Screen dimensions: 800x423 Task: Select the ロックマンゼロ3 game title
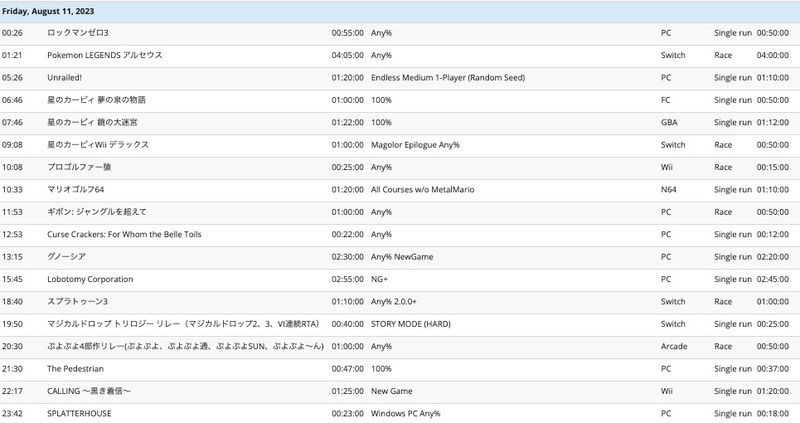[78, 33]
